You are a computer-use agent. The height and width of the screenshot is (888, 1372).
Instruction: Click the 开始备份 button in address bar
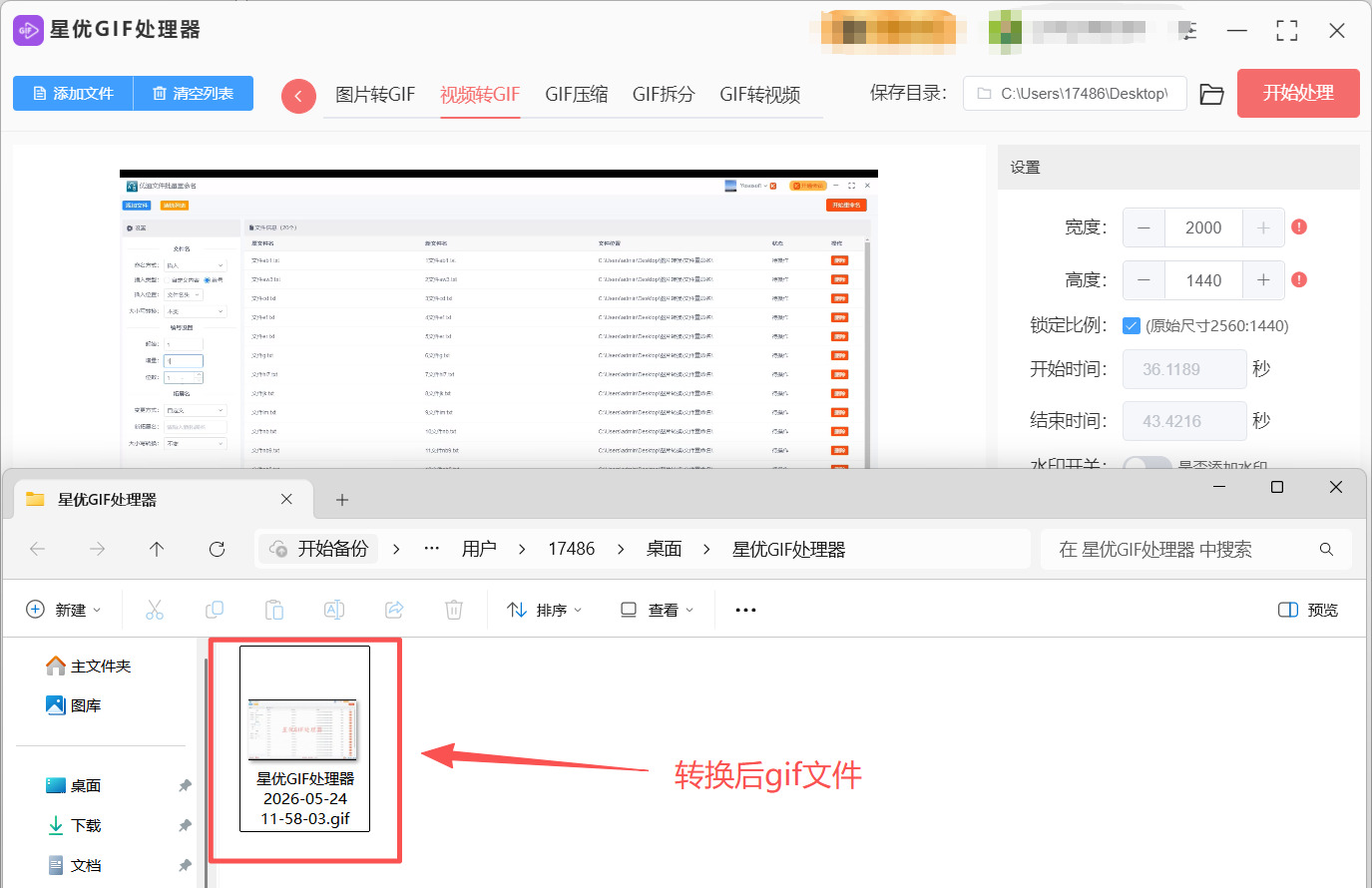pyautogui.click(x=319, y=549)
